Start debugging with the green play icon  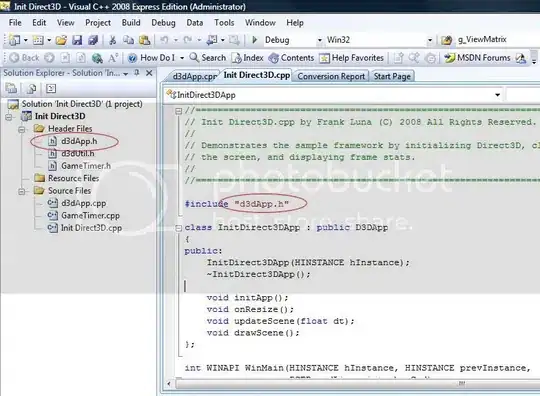(x=255, y=40)
